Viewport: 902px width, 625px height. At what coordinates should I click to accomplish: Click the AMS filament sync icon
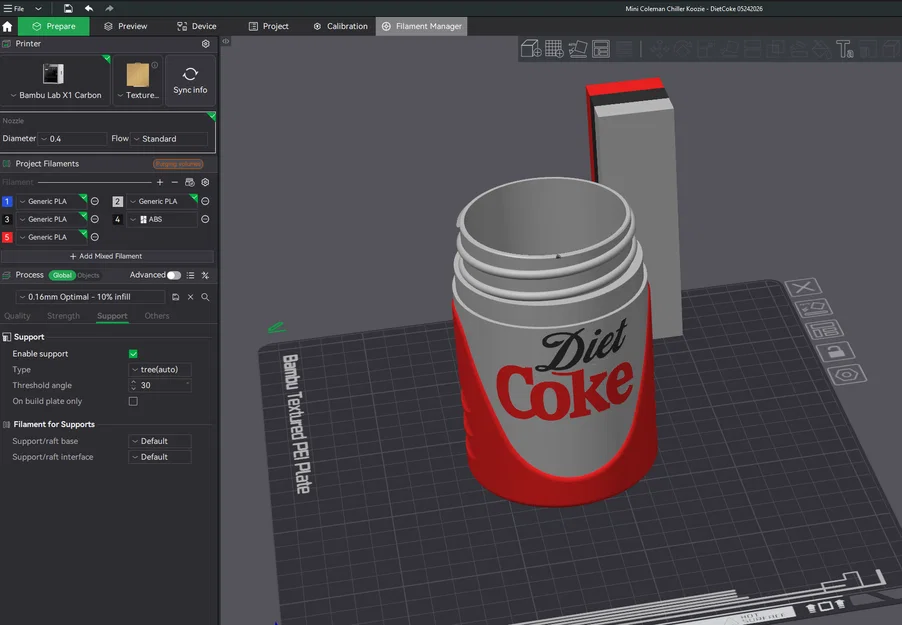[x=190, y=182]
